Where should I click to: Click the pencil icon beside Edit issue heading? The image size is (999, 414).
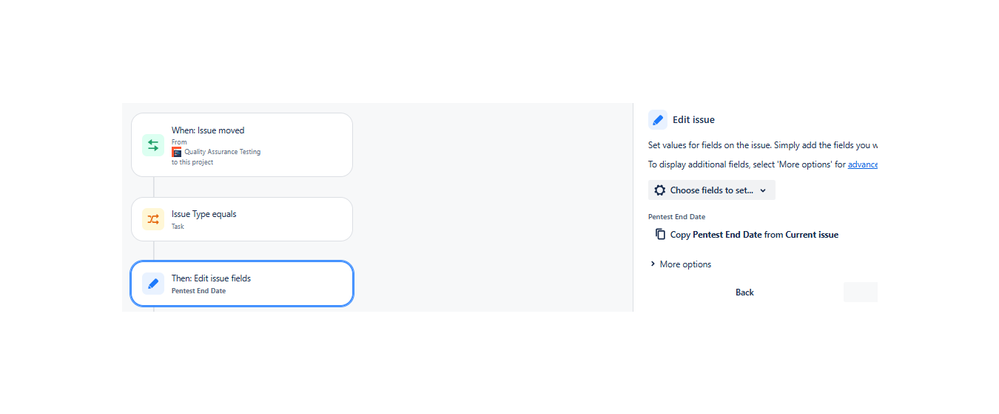(658, 120)
